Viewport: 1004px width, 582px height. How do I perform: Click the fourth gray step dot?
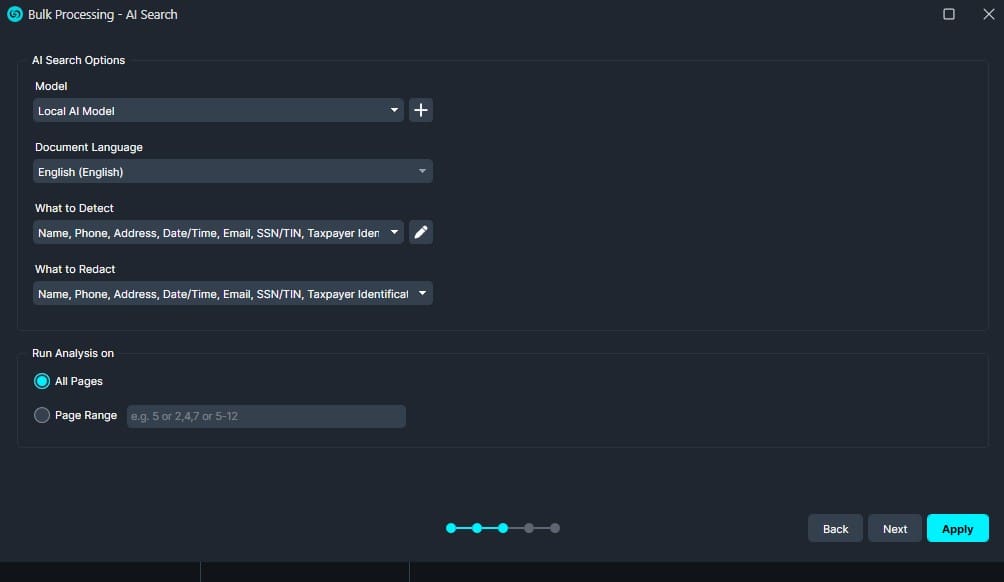[529, 528]
